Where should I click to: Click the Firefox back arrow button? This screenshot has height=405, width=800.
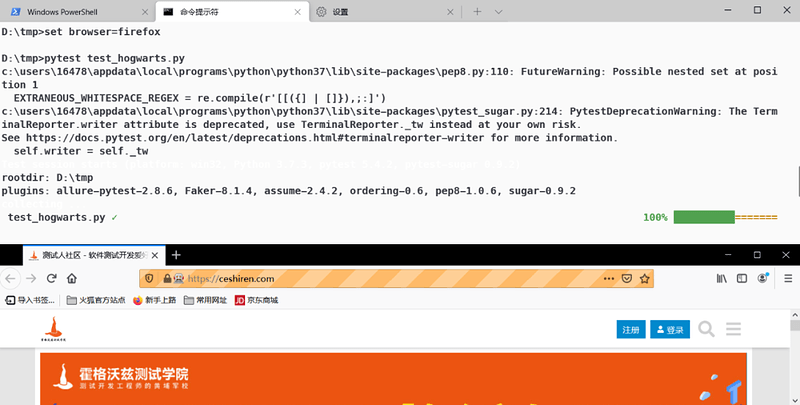(x=10, y=279)
